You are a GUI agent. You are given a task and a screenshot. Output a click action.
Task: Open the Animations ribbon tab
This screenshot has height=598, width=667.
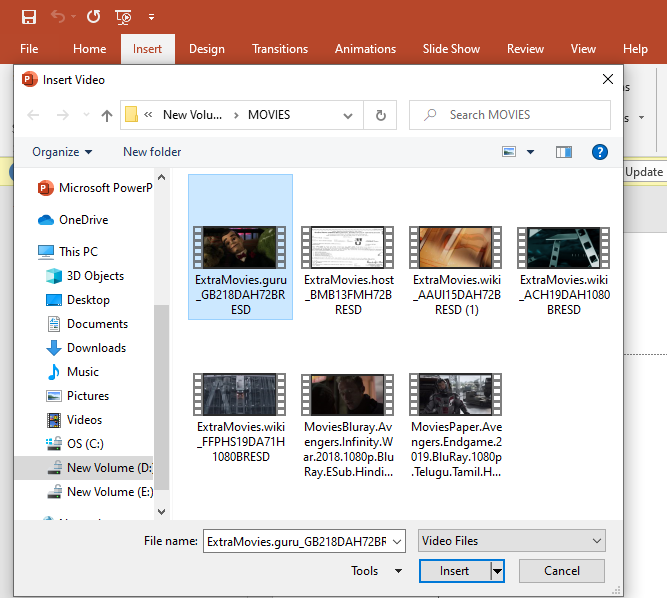[x=365, y=49]
